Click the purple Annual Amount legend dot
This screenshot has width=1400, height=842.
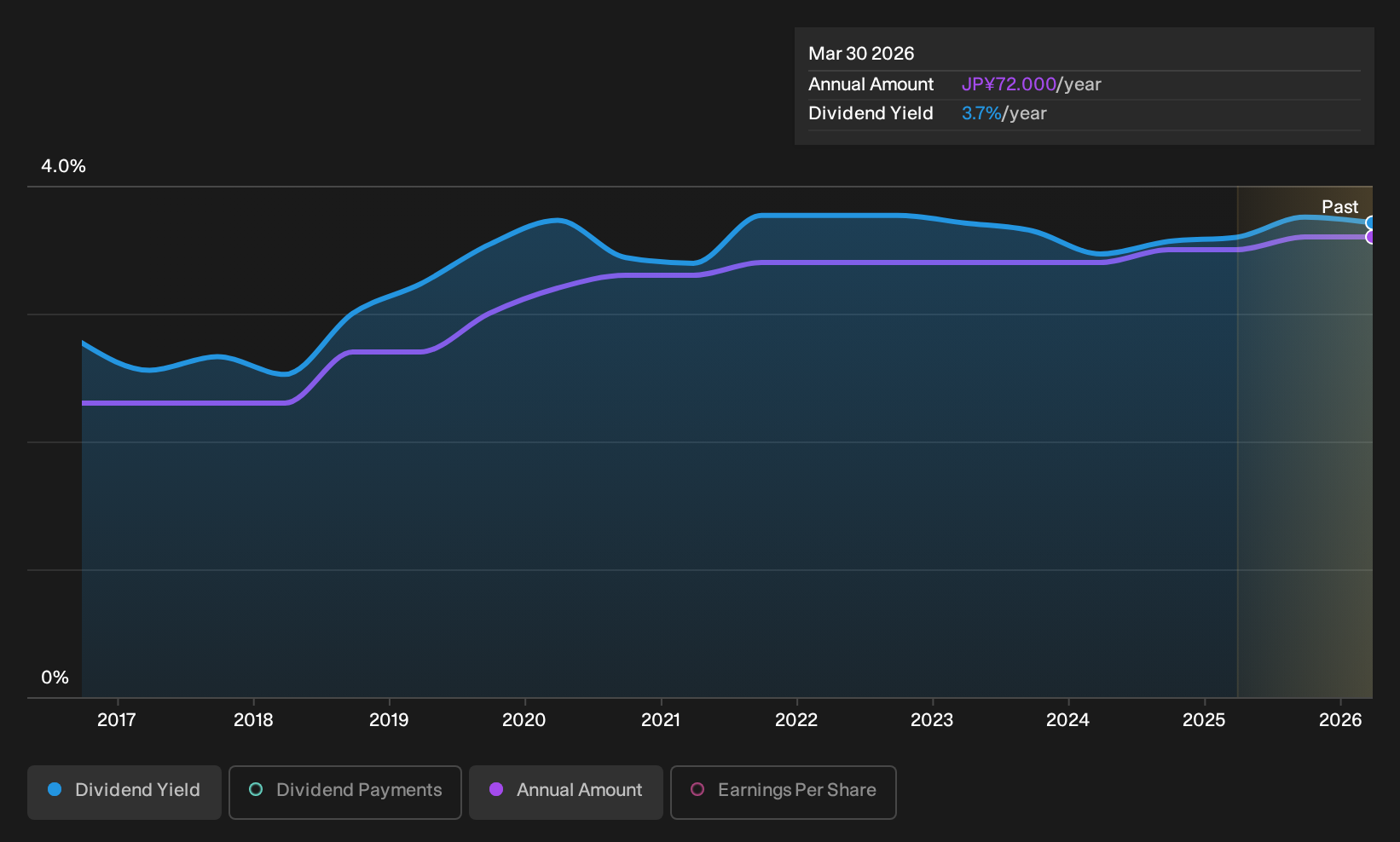496,789
